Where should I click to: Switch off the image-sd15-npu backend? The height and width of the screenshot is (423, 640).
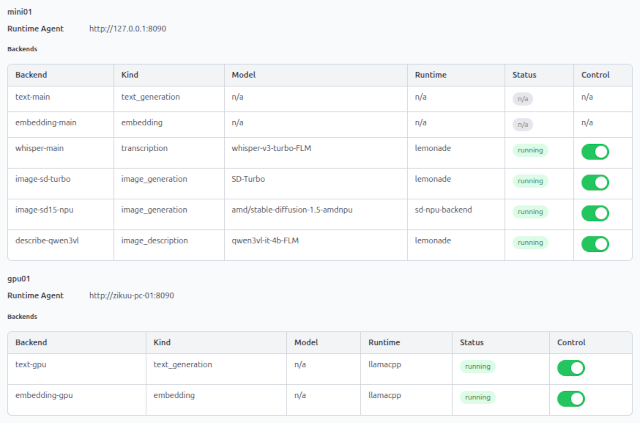[x=595, y=213]
